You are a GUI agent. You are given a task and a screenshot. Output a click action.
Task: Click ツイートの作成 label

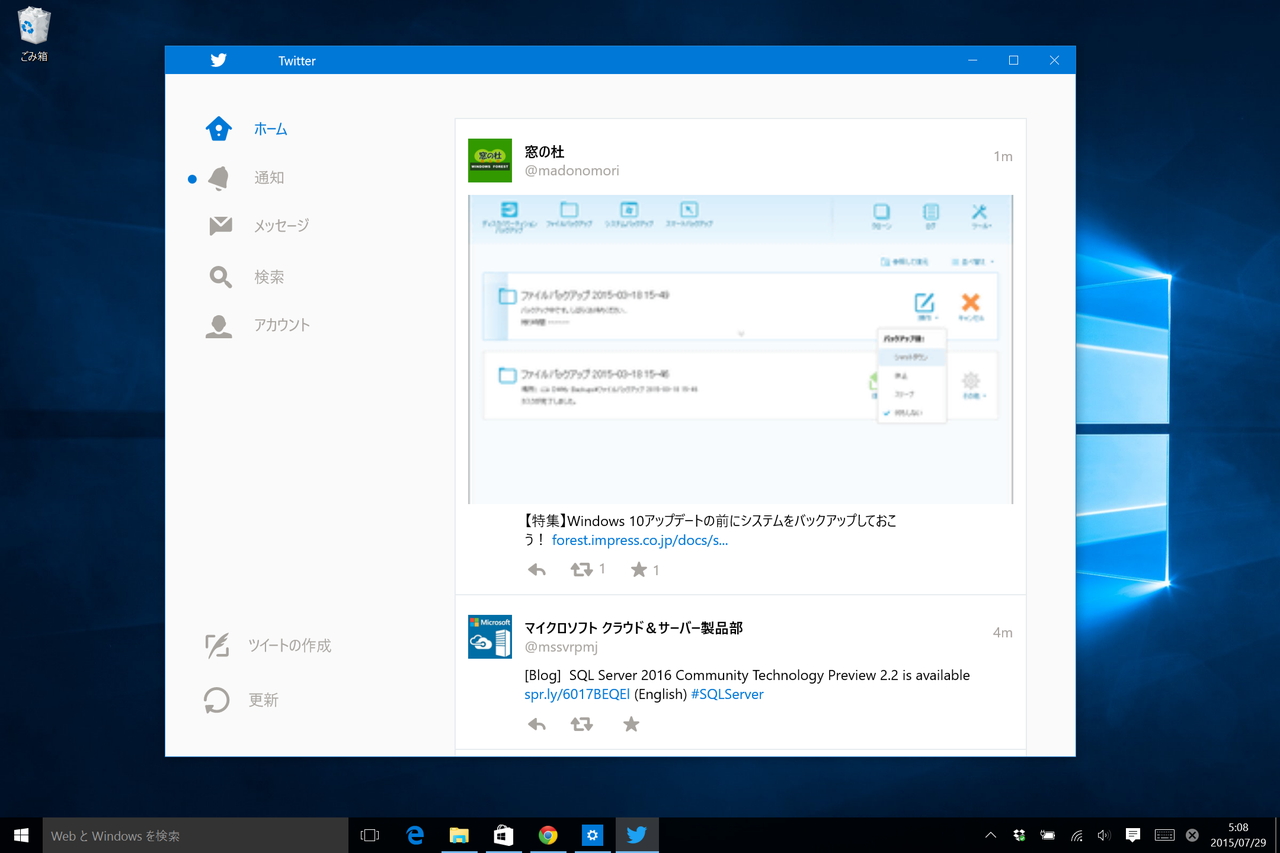[290, 646]
